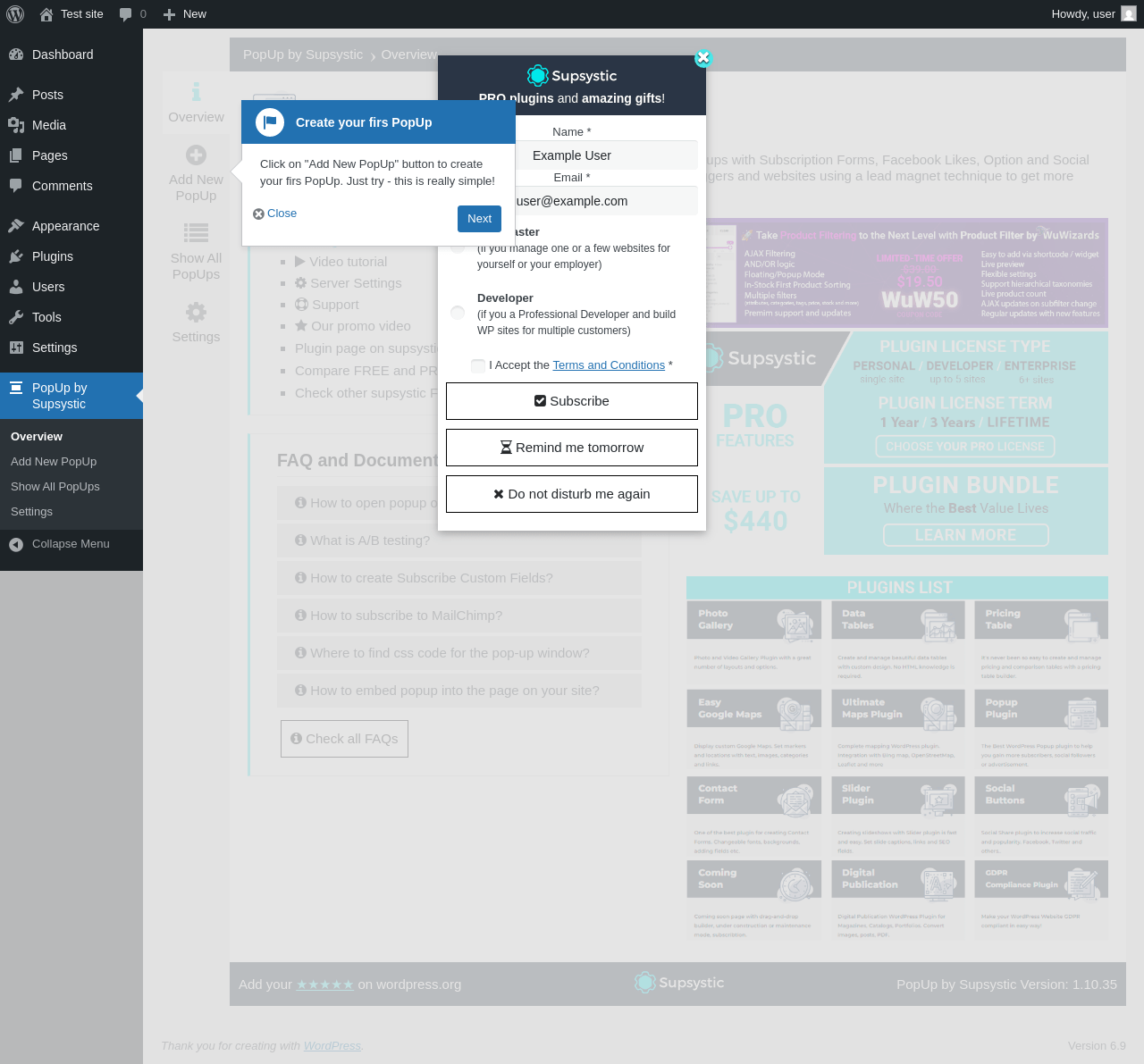
Task: Open the Terms and Conditions link
Action: click(609, 365)
